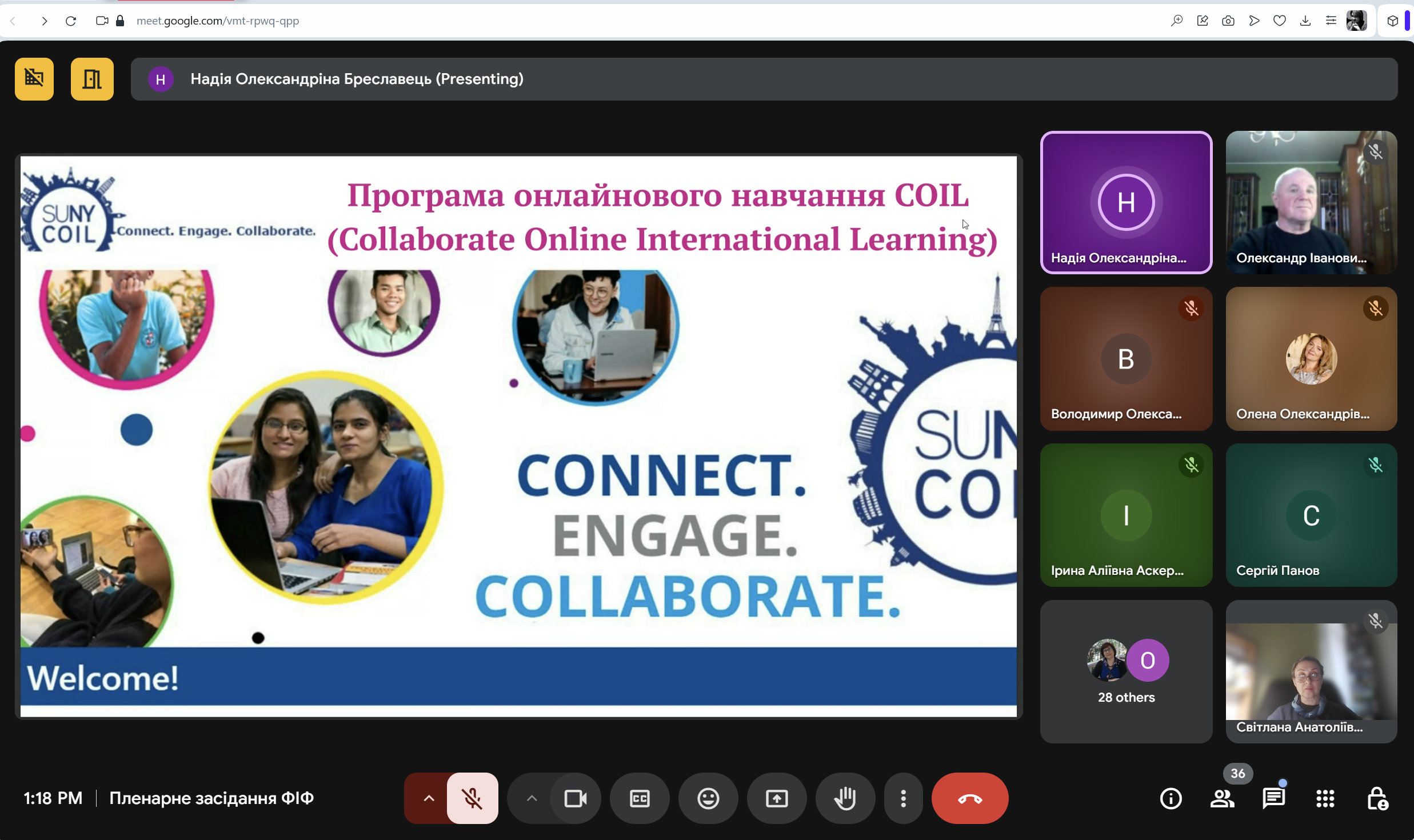Click the browser profile avatar
This screenshot has width=1414, height=840.
coord(1357,21)
